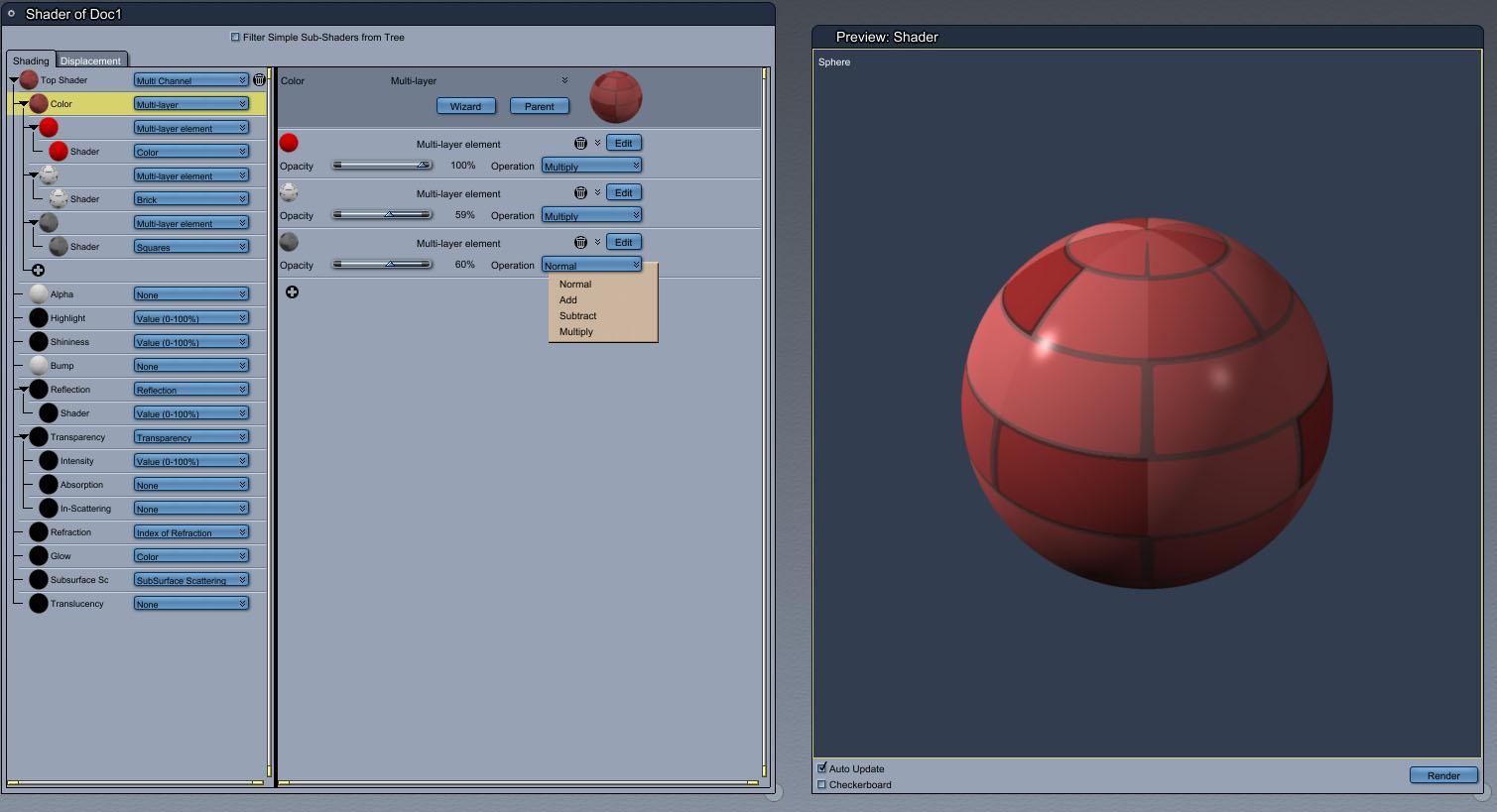Disable the Auto Update checkbox
This screenshot has height=812, width=1497.
tap(821, 767)
